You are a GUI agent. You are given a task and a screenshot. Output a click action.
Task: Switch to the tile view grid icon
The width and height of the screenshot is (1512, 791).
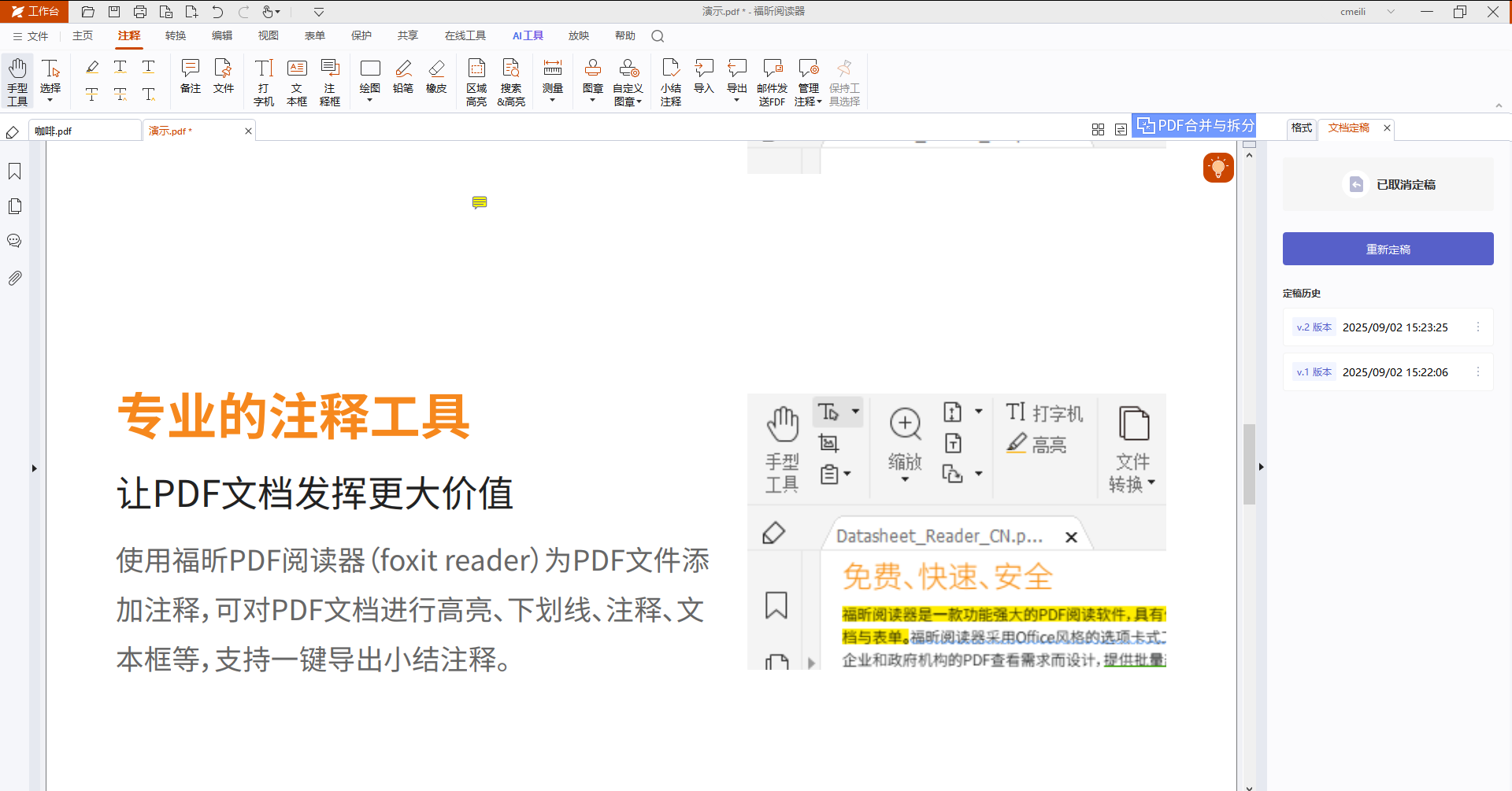tap(1098, 129)
